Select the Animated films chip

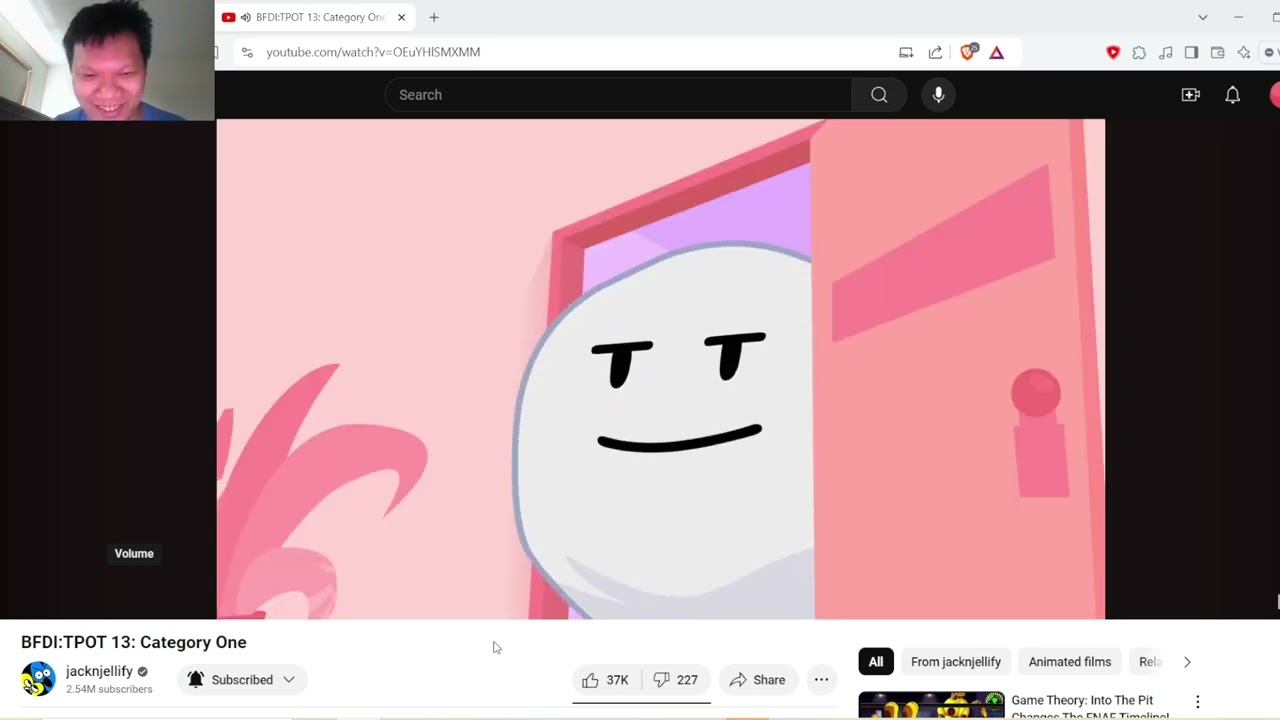point(1070,662)
